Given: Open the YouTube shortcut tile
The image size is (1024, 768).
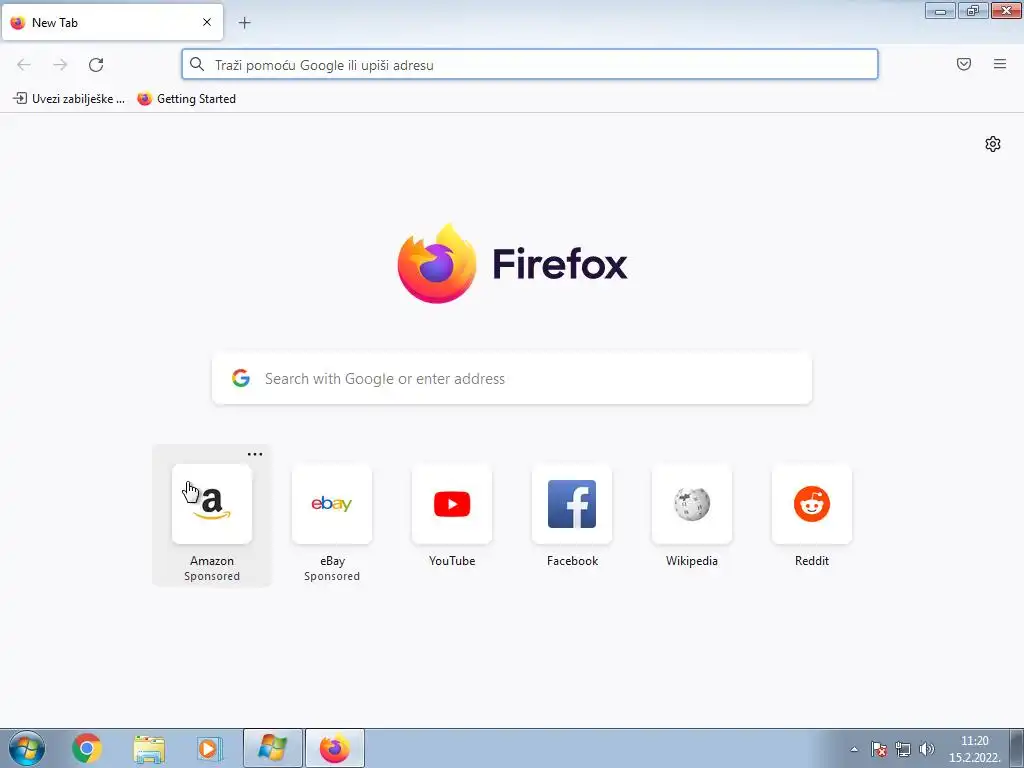Looking at the screenshot, I should [452, 504].
